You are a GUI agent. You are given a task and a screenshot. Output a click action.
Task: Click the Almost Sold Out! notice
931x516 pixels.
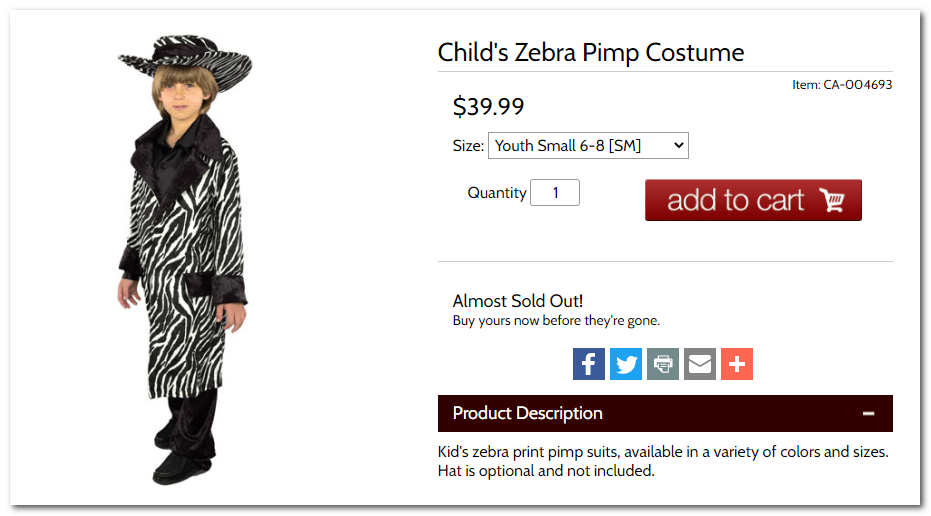517,301
